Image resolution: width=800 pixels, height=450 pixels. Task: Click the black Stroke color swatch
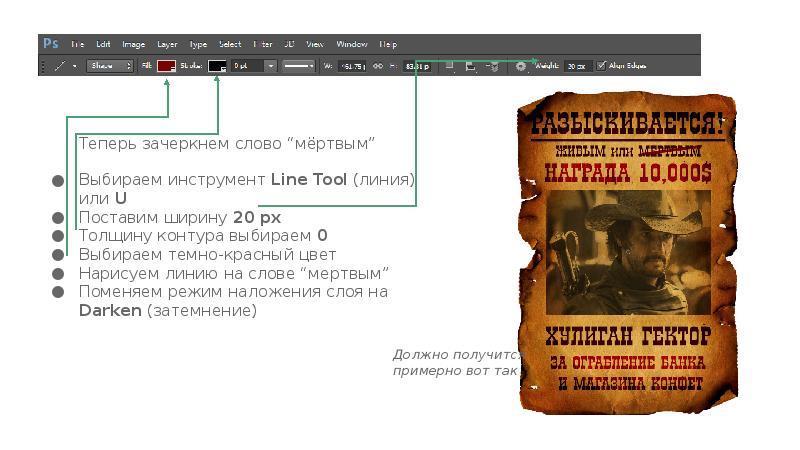click(x=217, y=66)
